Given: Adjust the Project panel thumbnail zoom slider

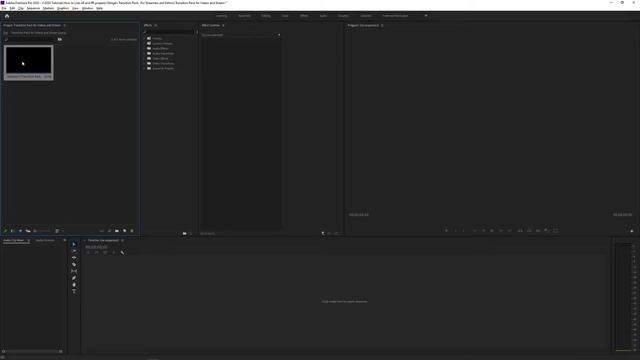Looking at the screenshot, I should tap(43, 231).
